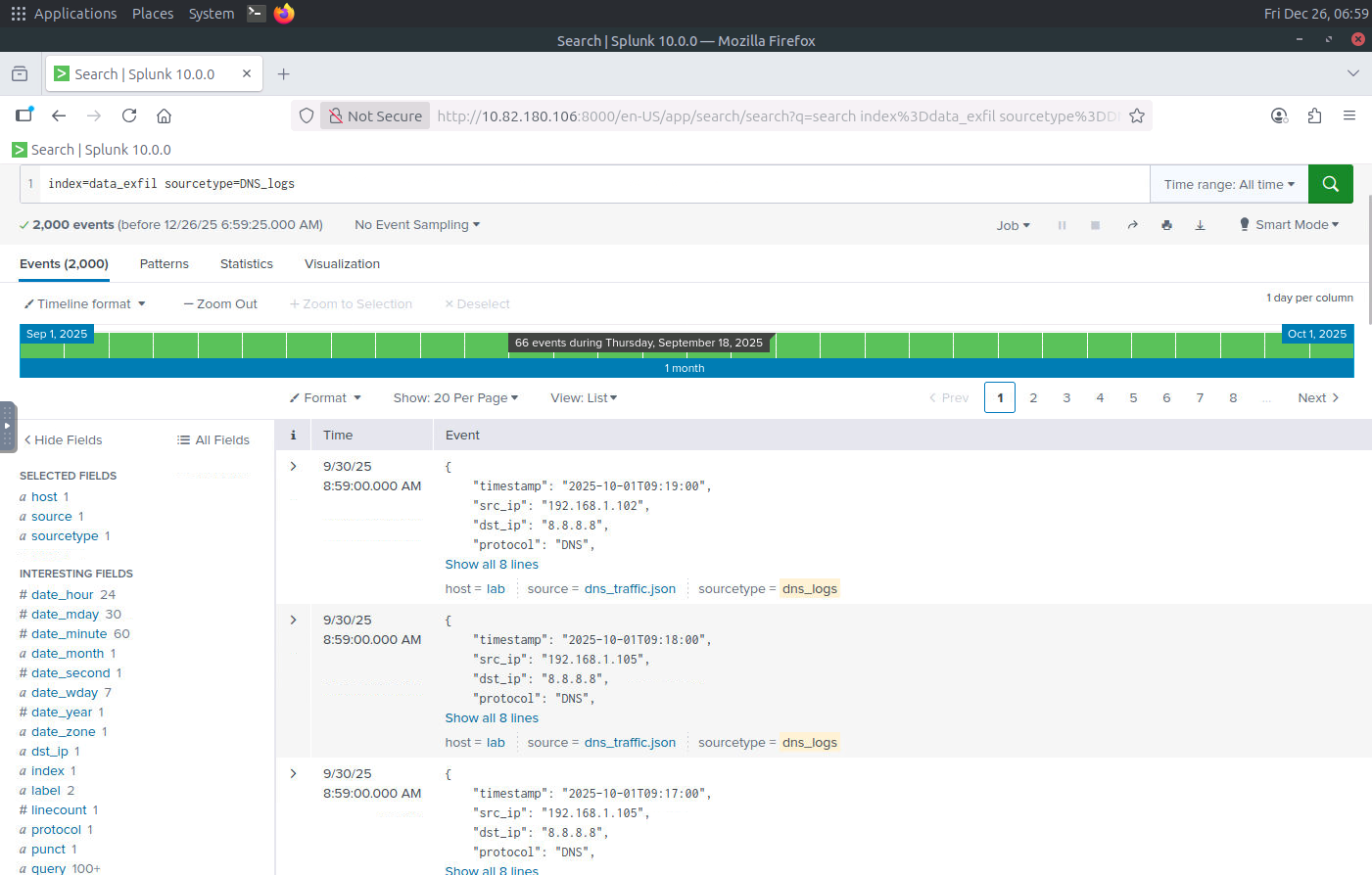Click the Export download icon
1372x875 pixels.
1200,225
